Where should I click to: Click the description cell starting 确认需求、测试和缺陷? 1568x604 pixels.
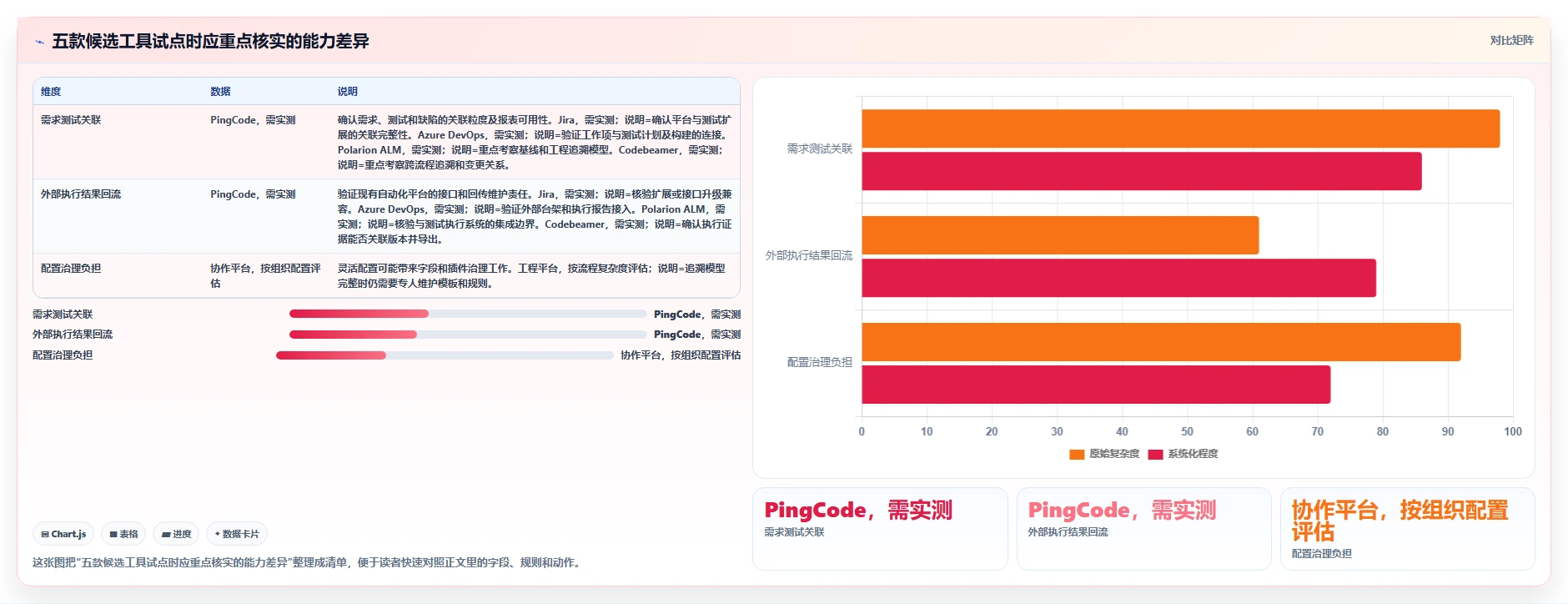534,143
